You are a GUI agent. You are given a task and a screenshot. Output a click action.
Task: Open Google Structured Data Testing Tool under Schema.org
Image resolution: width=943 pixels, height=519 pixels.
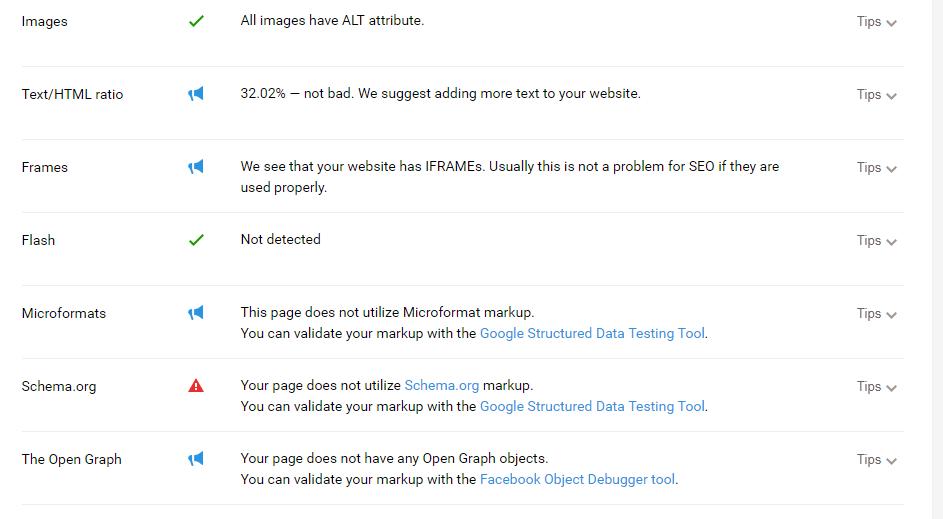tap(592, 407)
